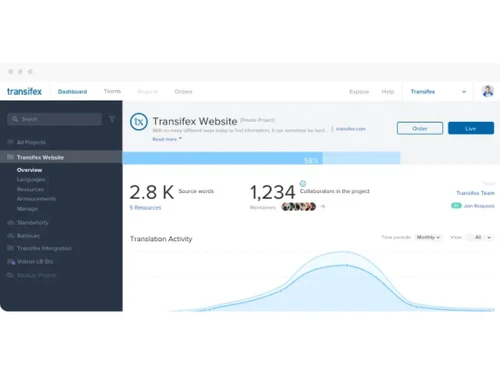Click the peak point on activity chart
Screen dimensions: 500x375
pos(347,265)
